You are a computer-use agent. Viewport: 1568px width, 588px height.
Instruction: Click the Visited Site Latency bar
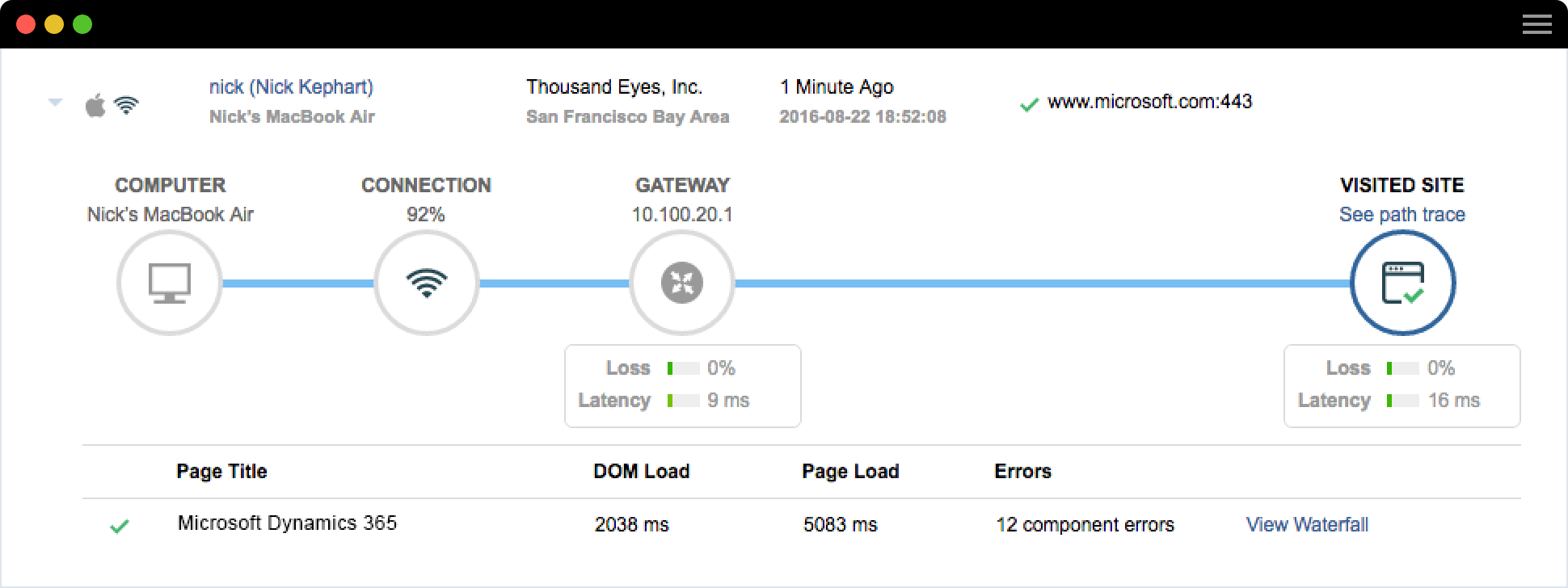pos(1402,401)
